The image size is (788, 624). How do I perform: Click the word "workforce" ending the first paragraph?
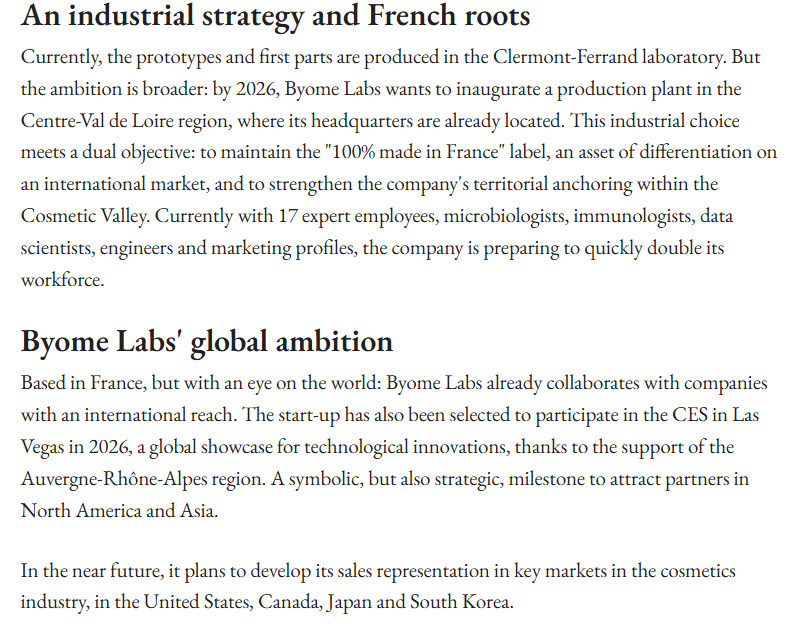click(x=62, y=280)
